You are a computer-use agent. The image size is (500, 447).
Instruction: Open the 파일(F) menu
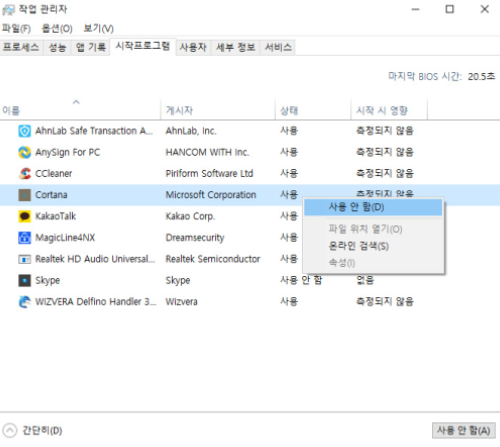coord(16,29)
